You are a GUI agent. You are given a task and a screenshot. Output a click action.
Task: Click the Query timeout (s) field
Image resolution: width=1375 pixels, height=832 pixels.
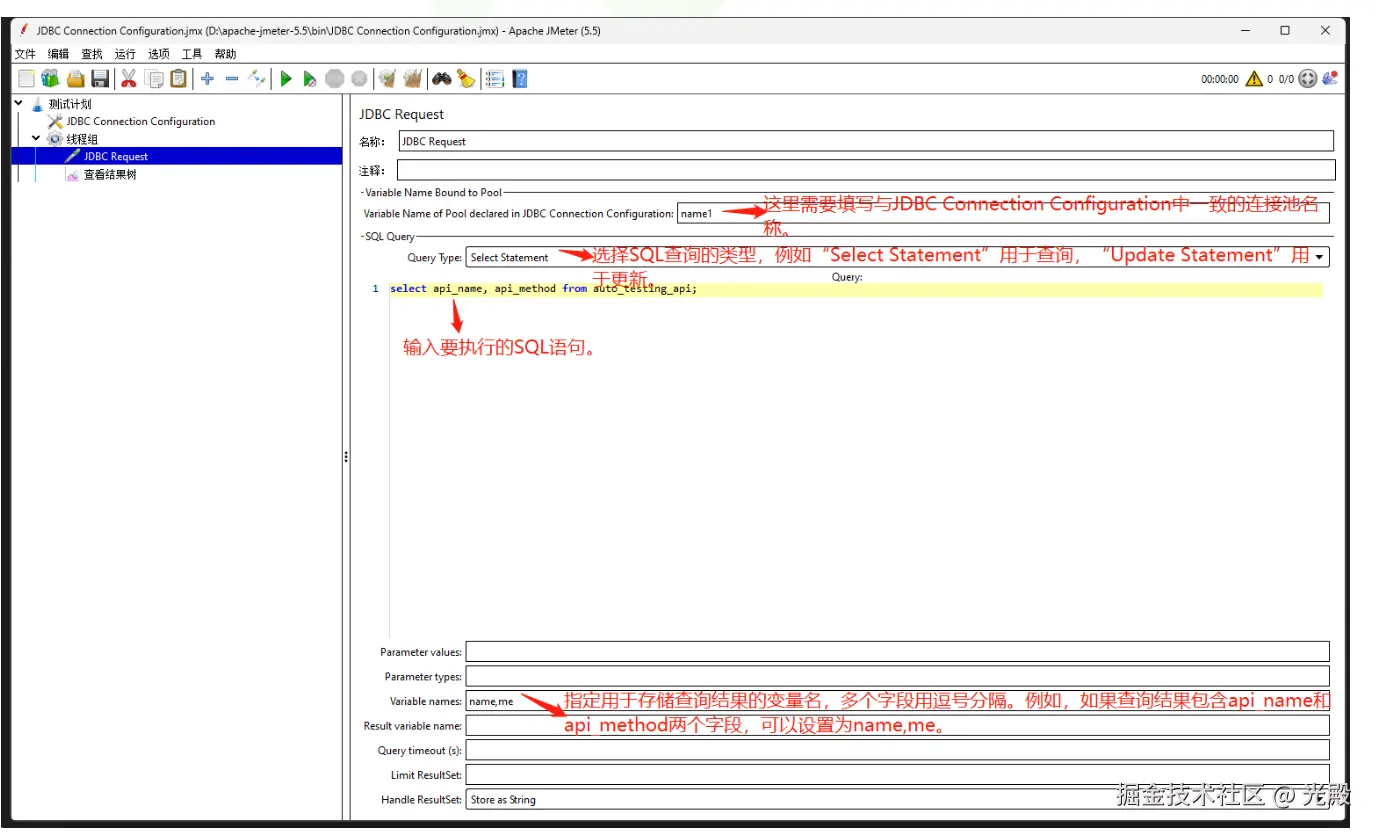[898, 750]
